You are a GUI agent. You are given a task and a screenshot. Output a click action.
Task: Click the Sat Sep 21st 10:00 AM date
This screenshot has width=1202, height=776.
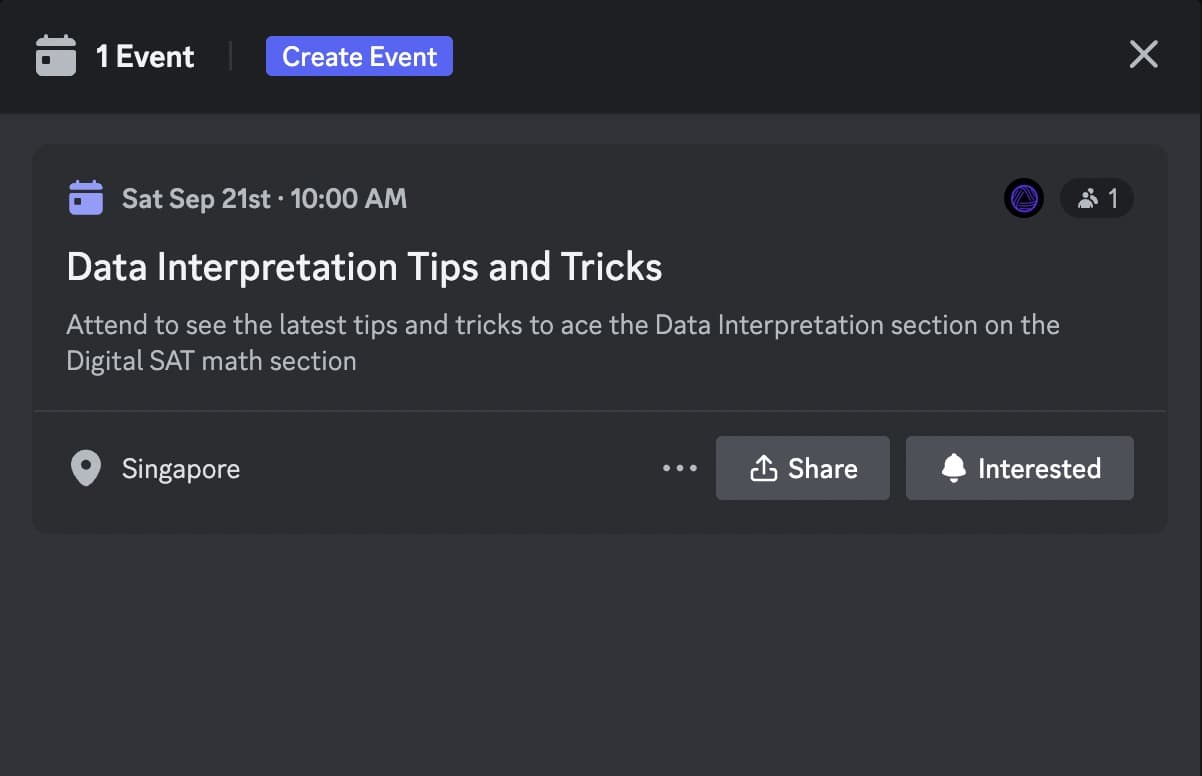[264, 199]
